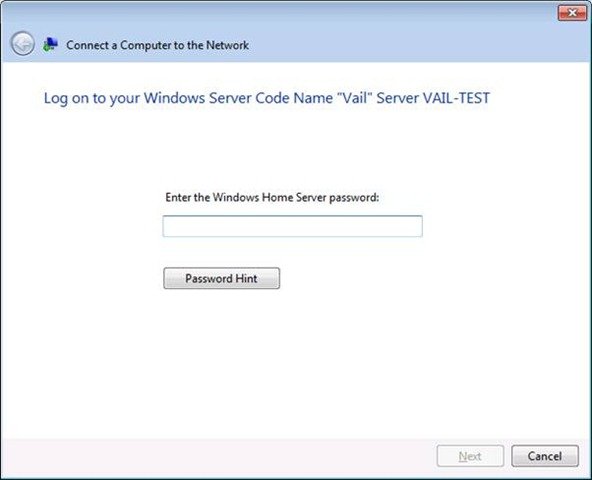Exit the wizard using the title bar X
This screenshot has height=480, width=592.
pyautogui.click(x=572, y=13)
